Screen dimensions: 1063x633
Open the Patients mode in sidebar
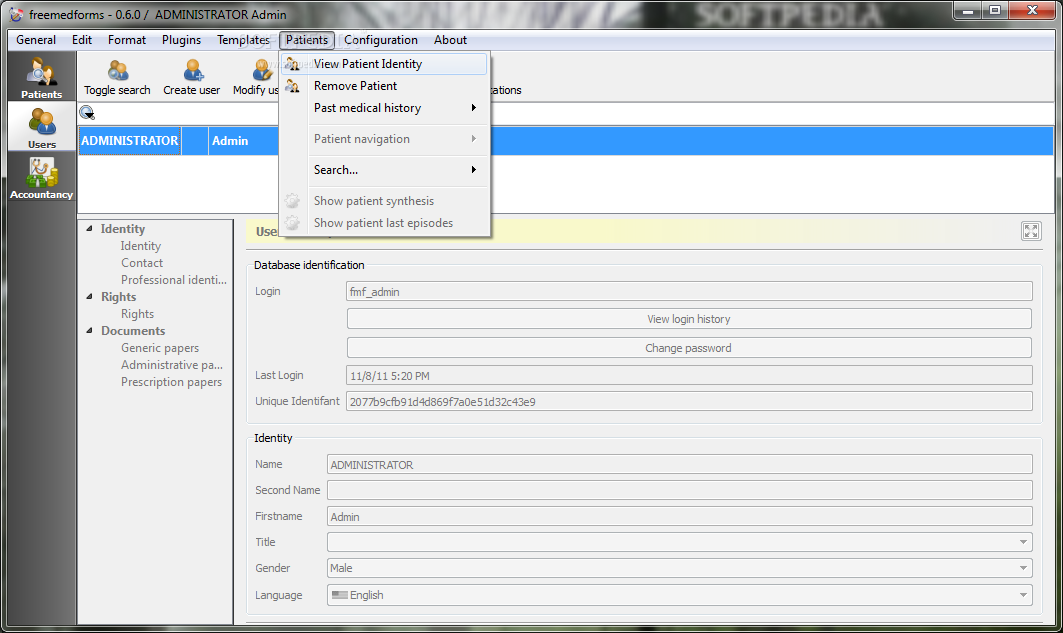[x=41, y=77]
